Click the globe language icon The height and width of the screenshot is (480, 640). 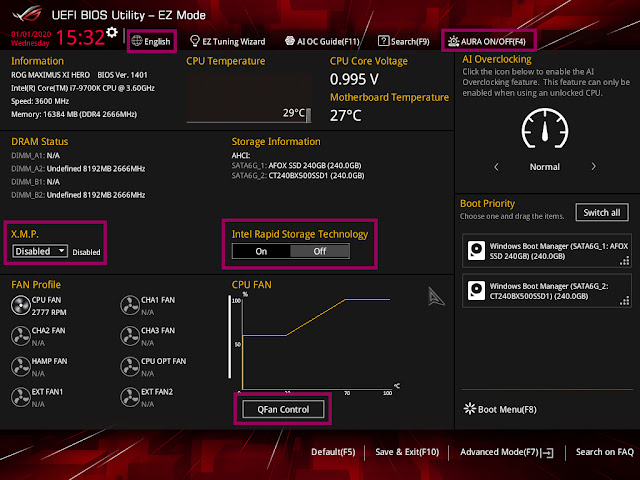137,41
